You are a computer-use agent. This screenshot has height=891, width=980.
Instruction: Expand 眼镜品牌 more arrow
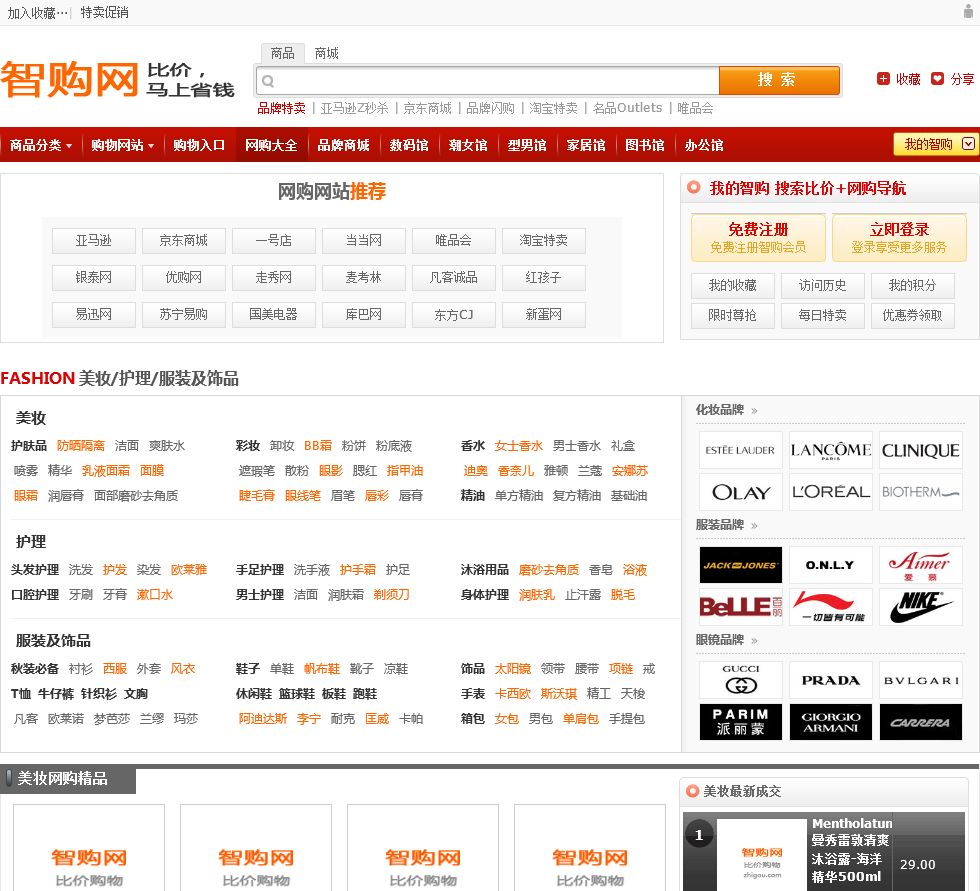(754, 640)
